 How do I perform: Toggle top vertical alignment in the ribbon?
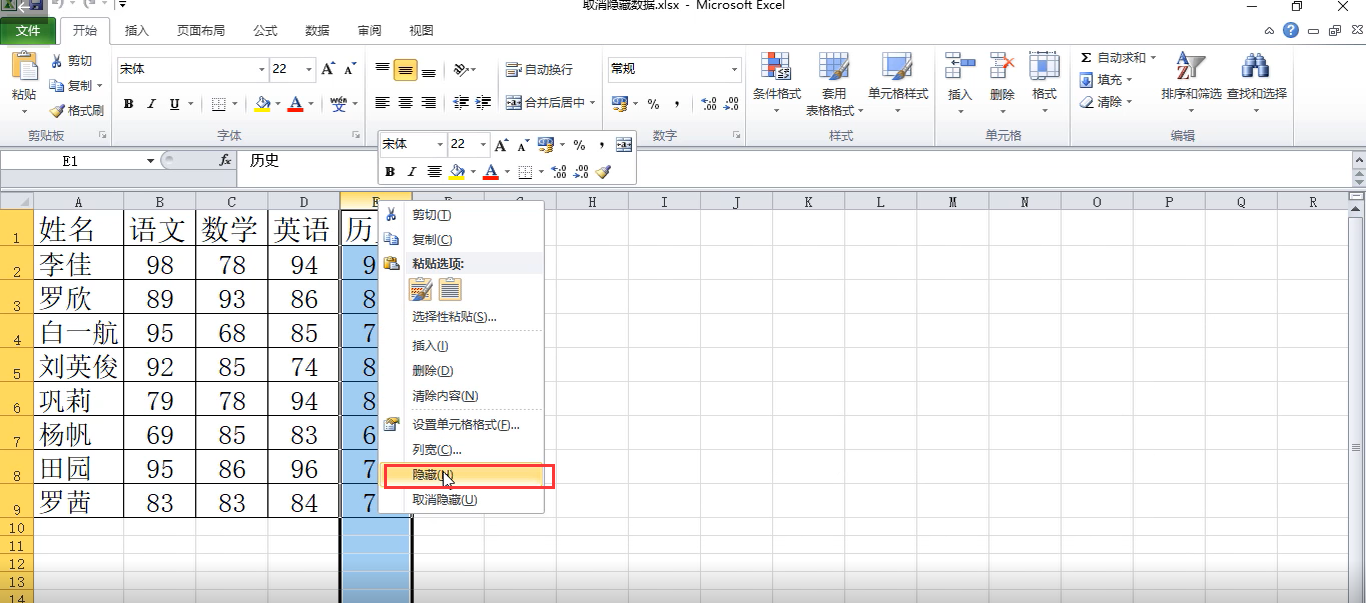tap(382, 69)
